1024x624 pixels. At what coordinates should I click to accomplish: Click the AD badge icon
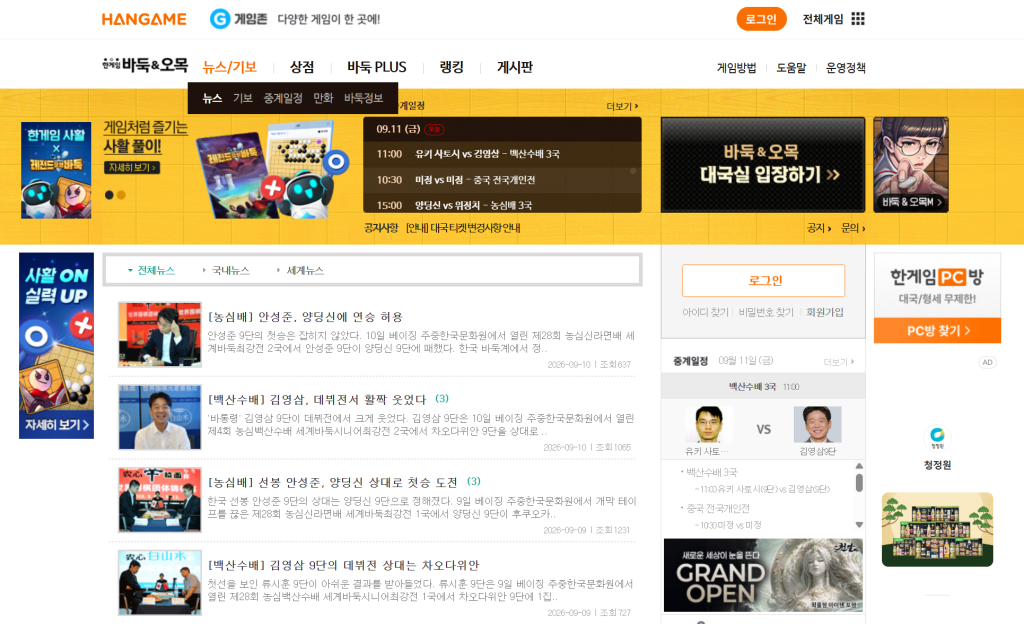(x=987, y=362)
